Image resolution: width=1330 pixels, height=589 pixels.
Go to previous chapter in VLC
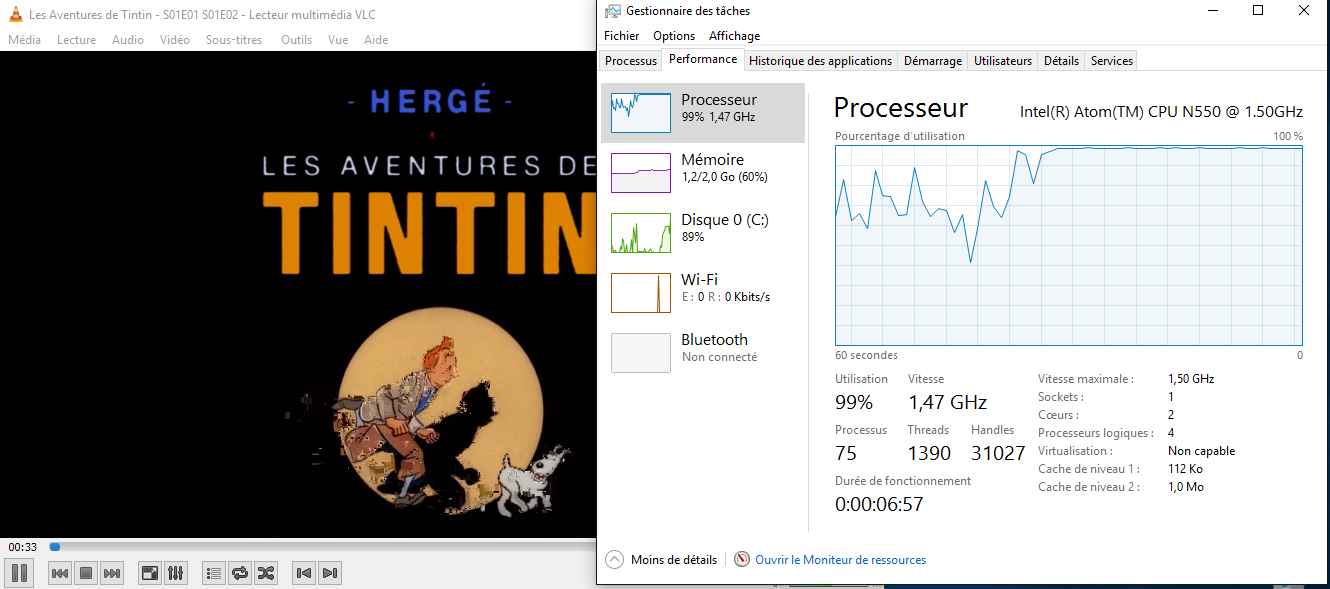click(304, 573)
